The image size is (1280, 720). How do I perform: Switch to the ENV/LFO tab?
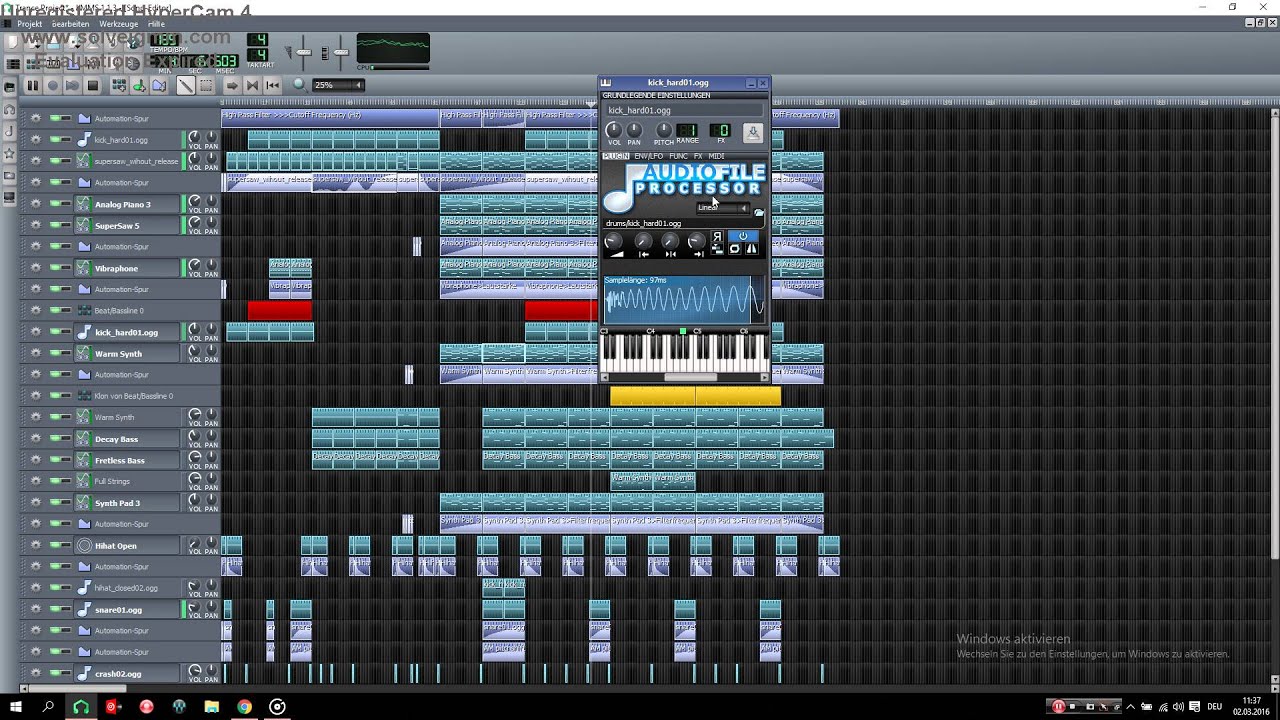tap(648, 157)
